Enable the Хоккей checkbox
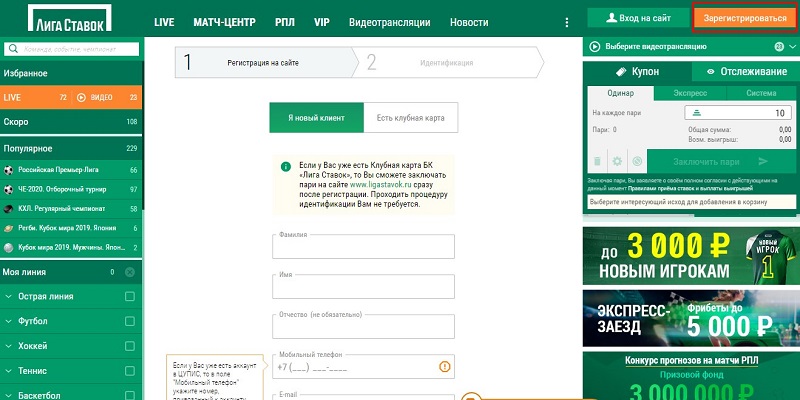 (x=129, y=347)
